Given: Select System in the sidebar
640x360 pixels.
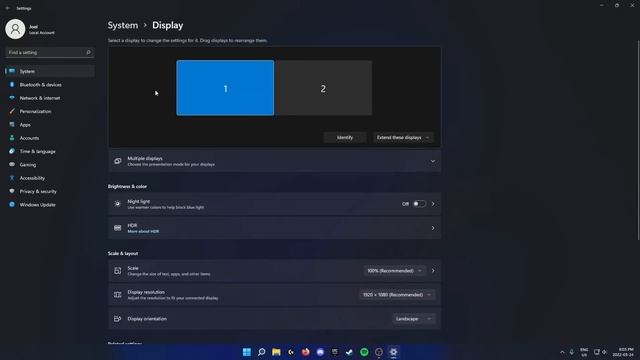Looking at the screenshot, I should (x=49, y=71).
